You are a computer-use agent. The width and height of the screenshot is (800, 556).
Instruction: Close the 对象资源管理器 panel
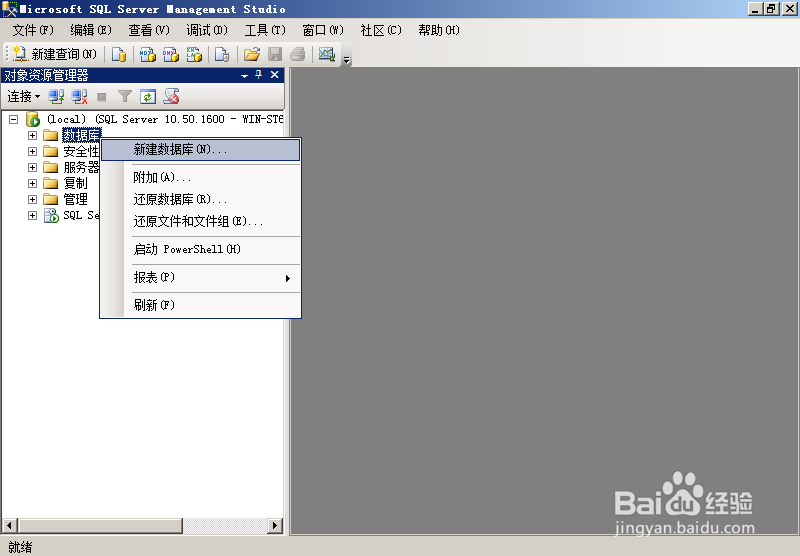coord(274,75)
